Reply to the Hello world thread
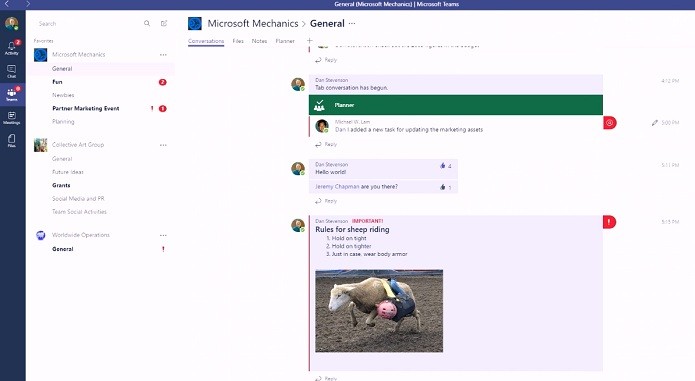 pos(326,201)
